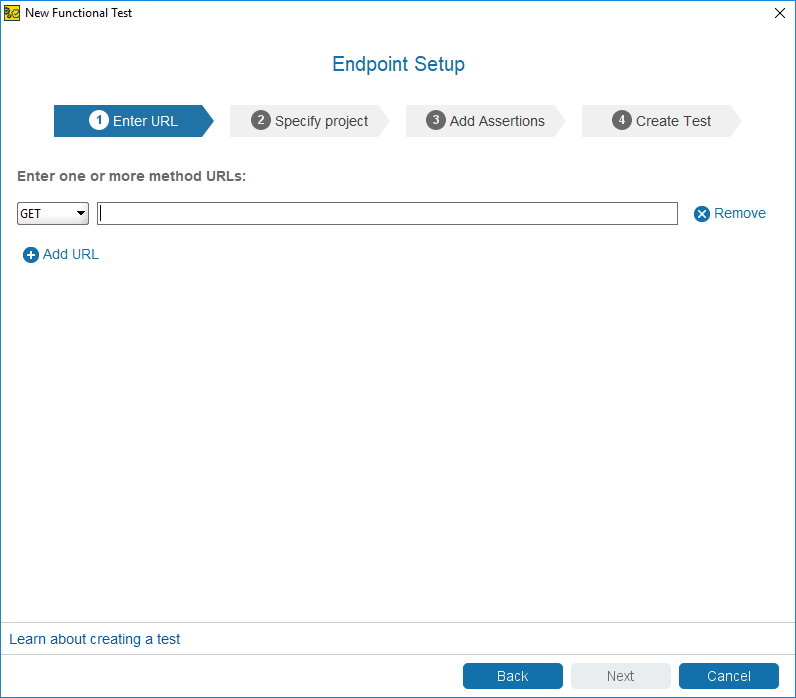Screen dimensions: 796x698
Task: Select the Add Assertions step
Action: click(x=485, y=121)
